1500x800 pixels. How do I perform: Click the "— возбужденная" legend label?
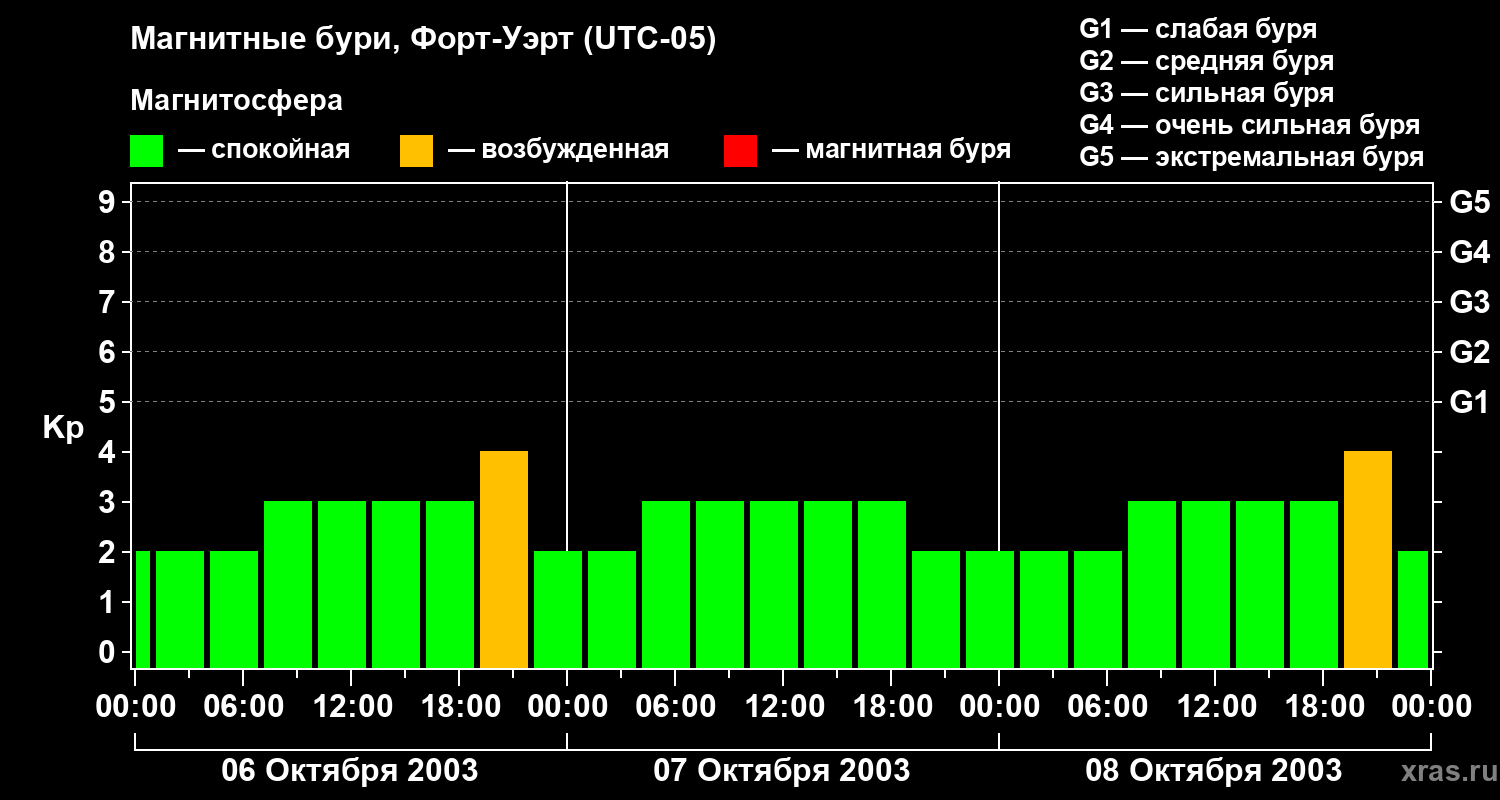[558, 151]
